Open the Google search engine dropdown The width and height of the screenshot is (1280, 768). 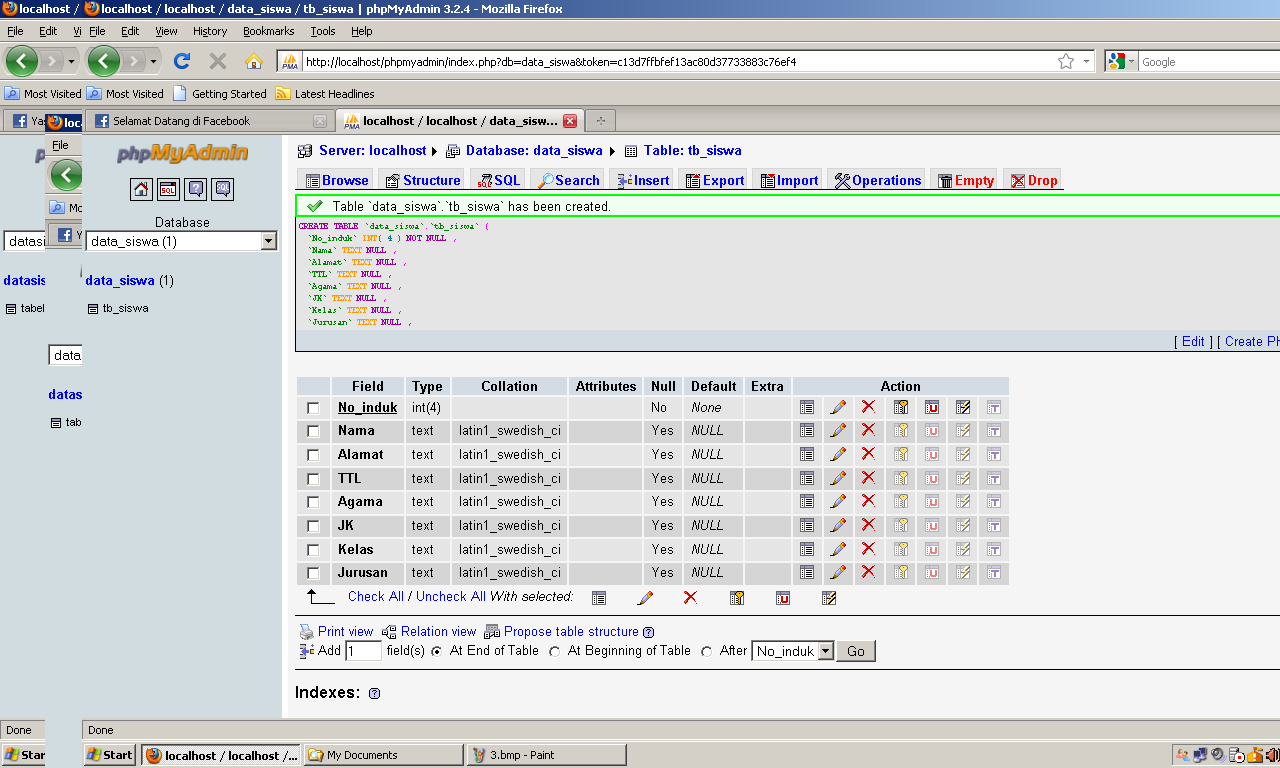pyautogui.click(x=1134, y=61)
